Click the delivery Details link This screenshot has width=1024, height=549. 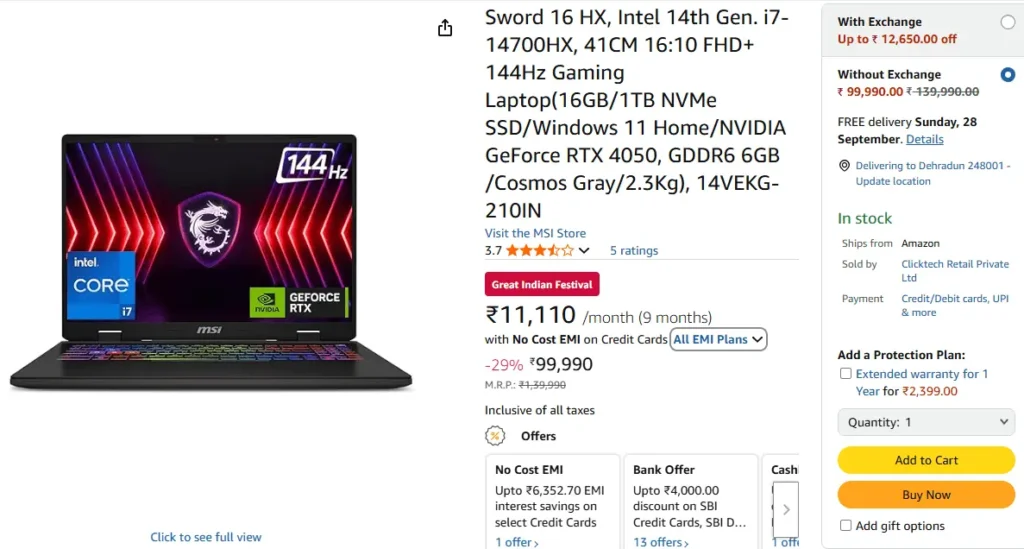(x=924, y=140)
